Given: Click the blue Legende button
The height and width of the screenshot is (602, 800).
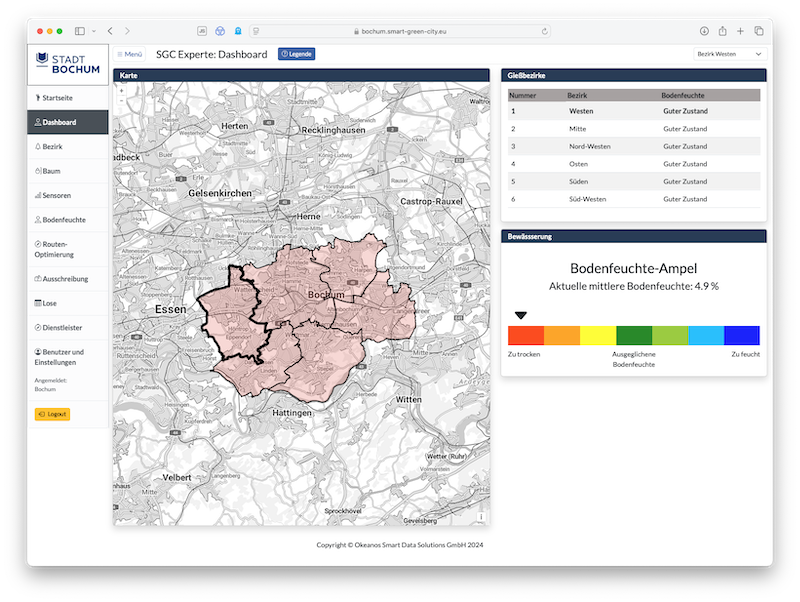Looking at the screenshot, I should 296,54.
